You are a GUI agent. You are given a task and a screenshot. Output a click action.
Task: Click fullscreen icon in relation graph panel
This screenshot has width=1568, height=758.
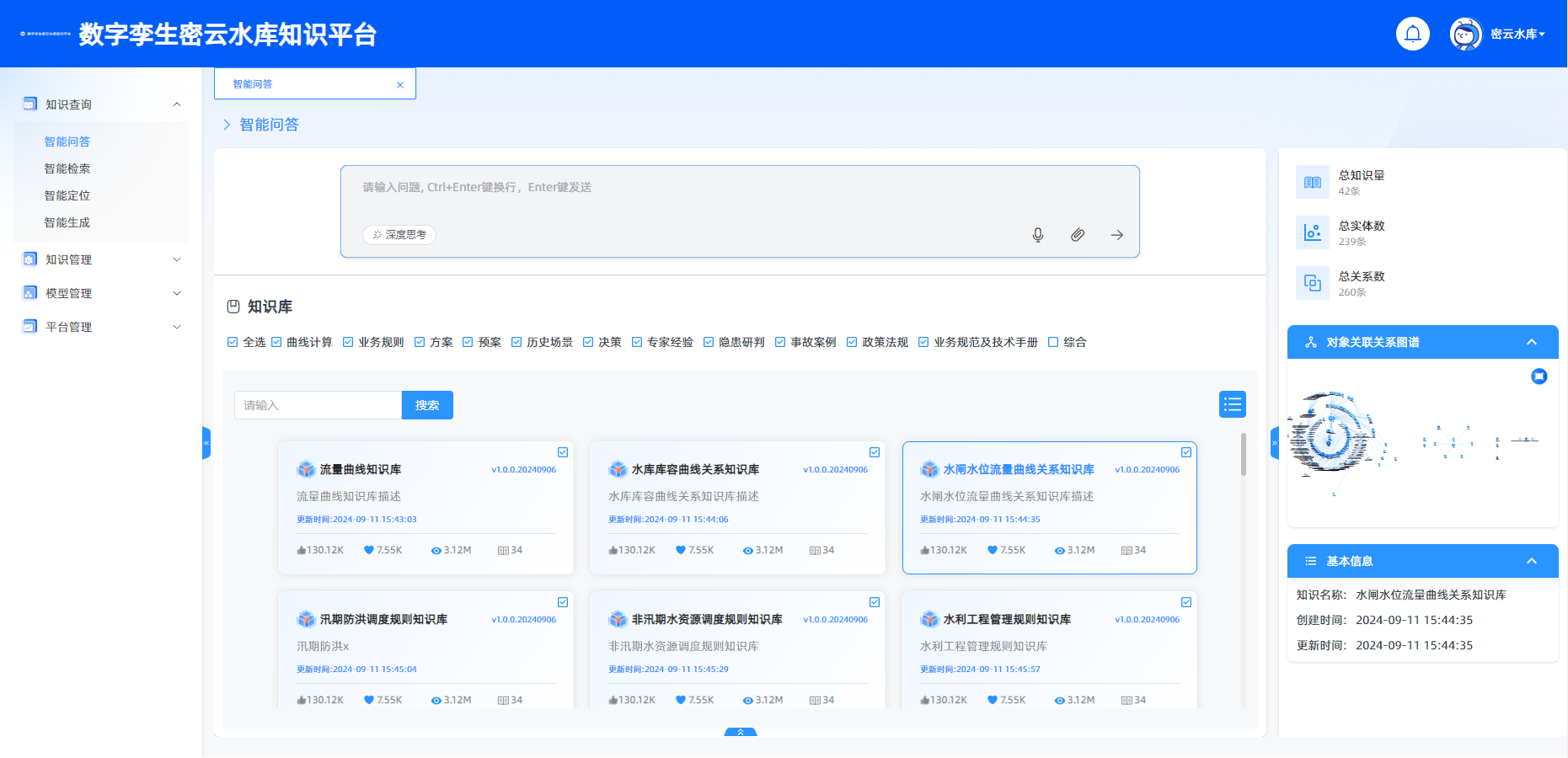click(1539, 376)
